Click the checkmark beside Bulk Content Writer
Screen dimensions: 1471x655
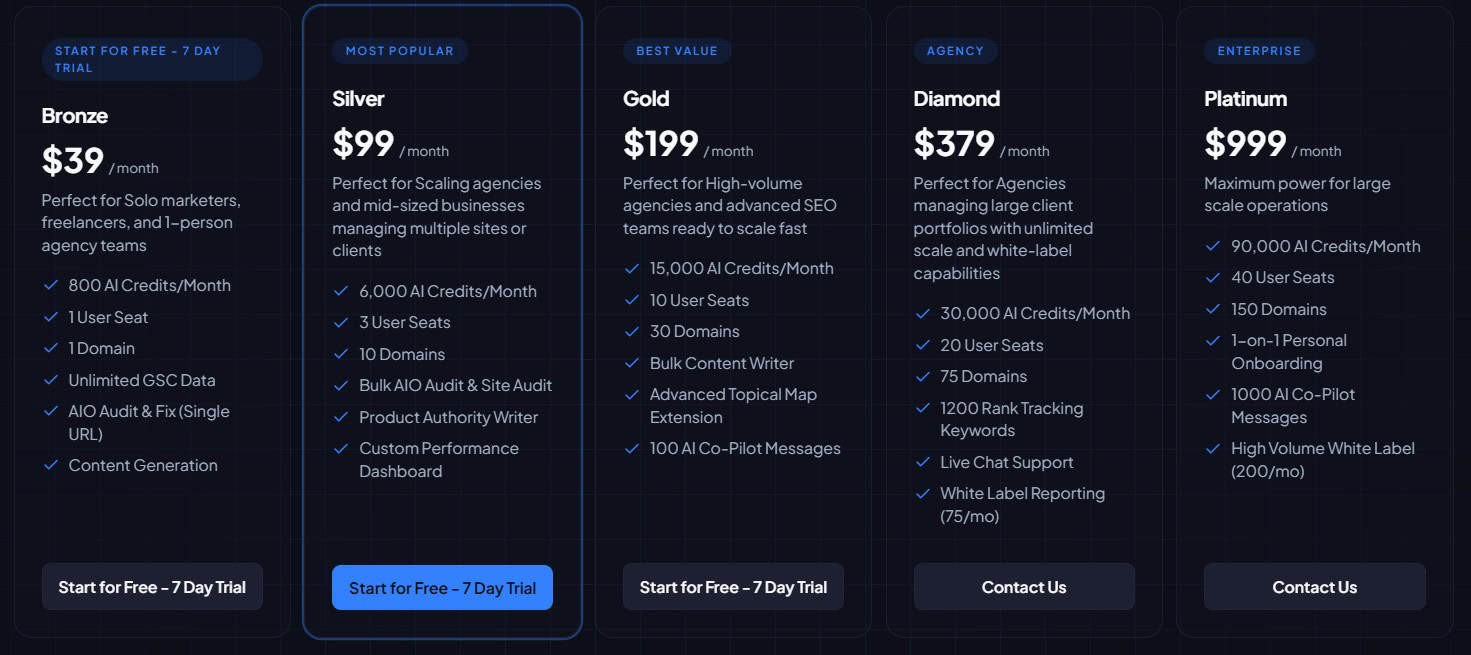pyautogui.click(x=631, y=362)
